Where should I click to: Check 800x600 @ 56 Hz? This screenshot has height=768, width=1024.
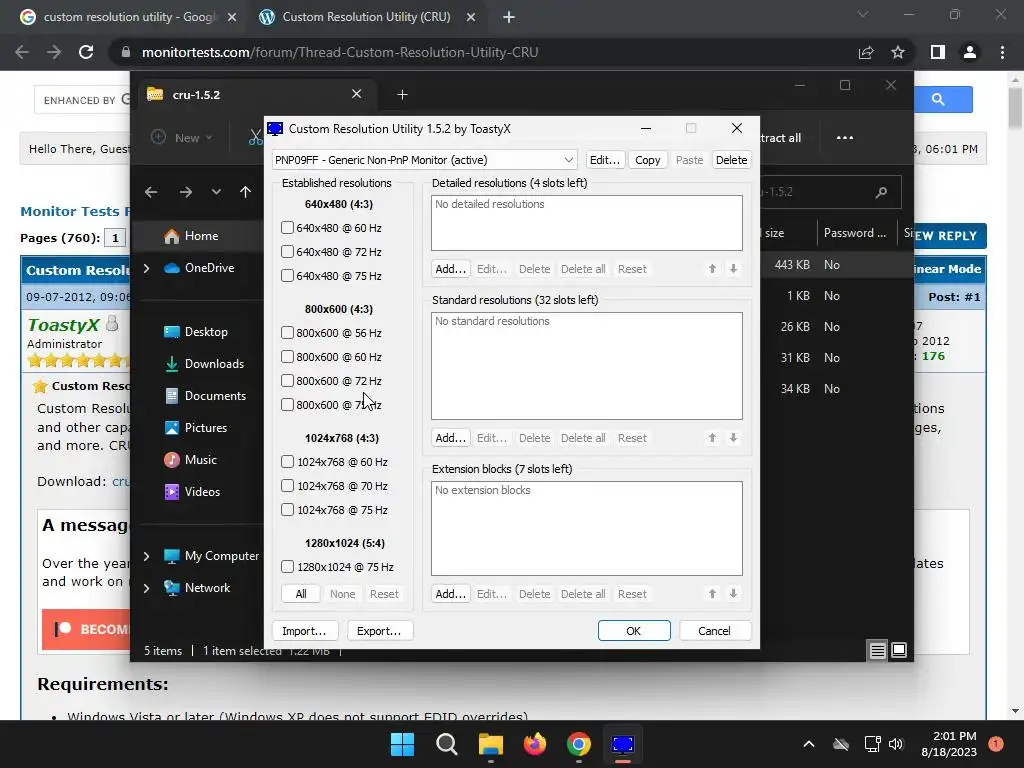click(287, 333)
